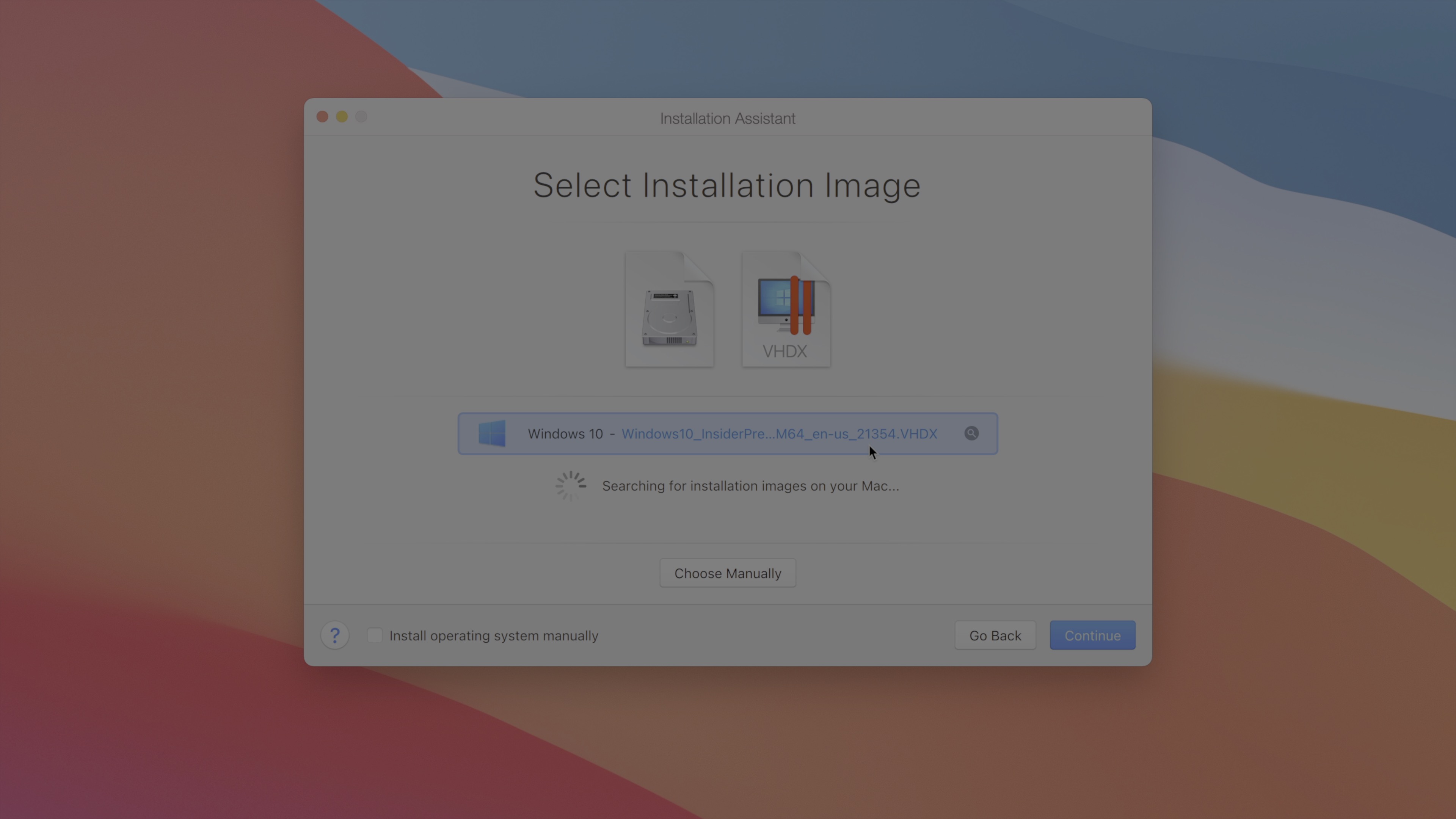Viewport: 1456px width, 819px height.
Task: Click the grayed-out zoom window button
Action: tap(361, 117)
